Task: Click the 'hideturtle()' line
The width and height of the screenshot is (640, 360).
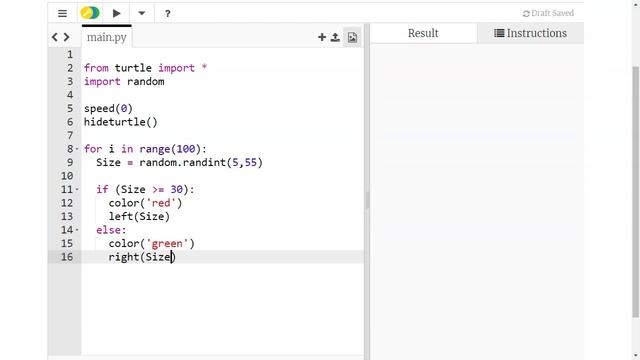Action: point(120,122)
